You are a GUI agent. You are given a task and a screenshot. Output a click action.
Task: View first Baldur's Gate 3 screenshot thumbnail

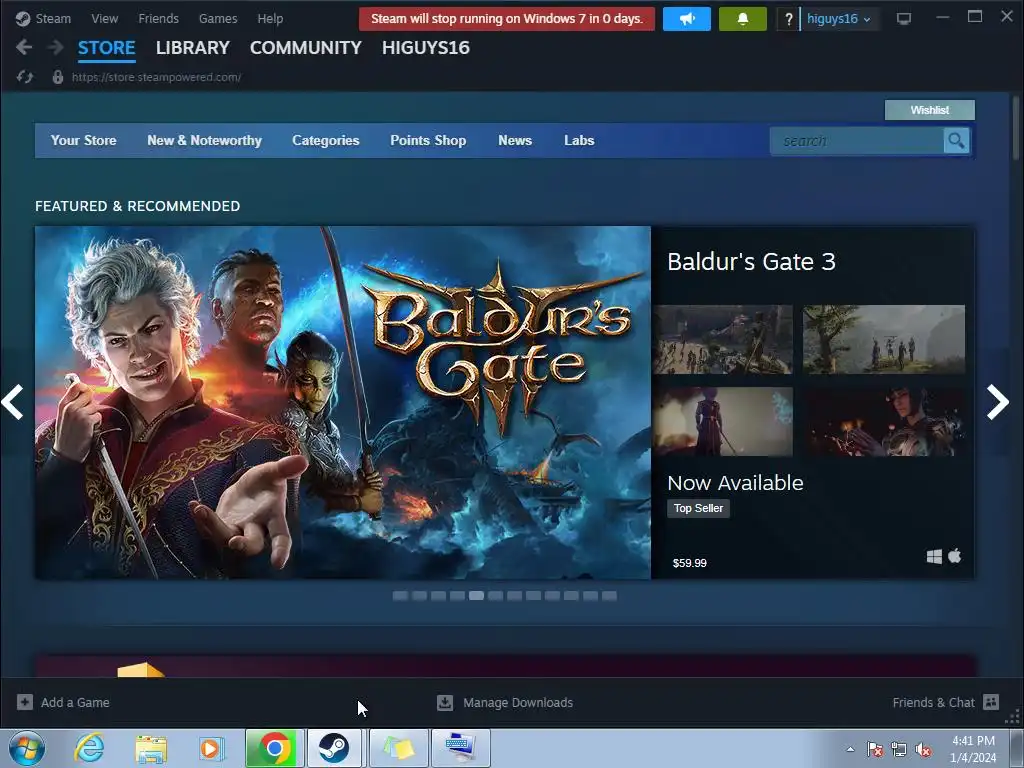723,340
